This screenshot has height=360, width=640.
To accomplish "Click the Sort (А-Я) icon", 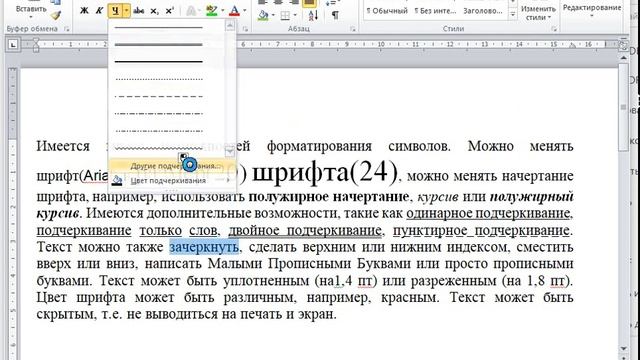I will [x=313, y=16].
